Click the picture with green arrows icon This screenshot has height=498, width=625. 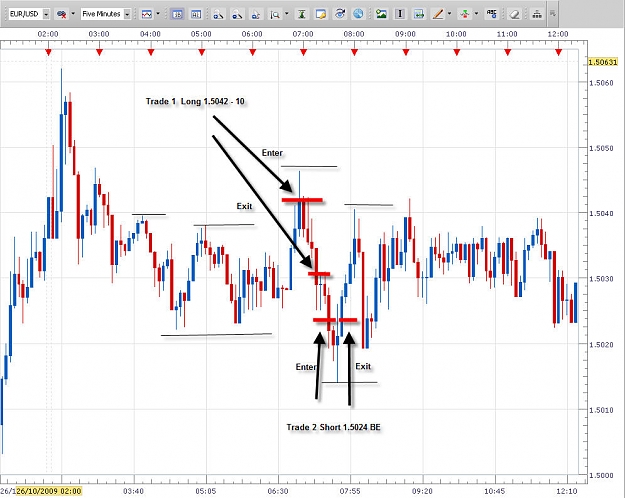click(x=419, y=14)
